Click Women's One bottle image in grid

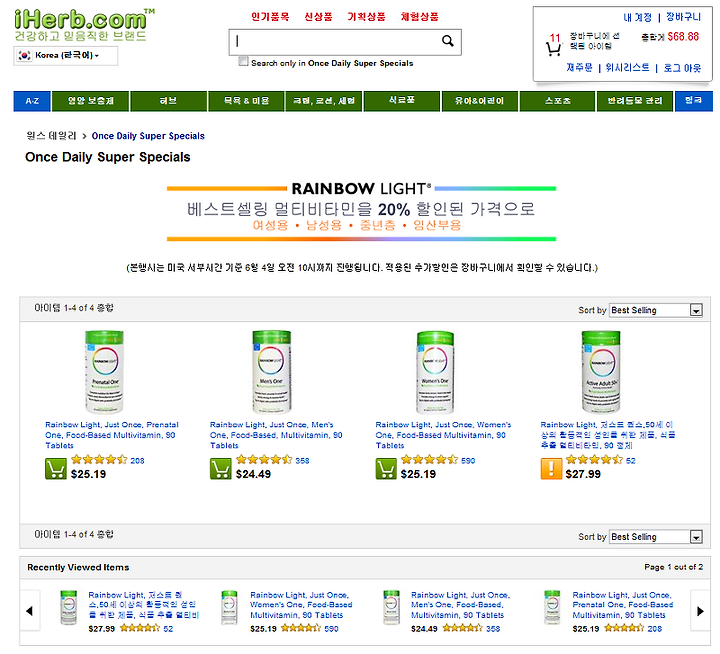(435, 372)
